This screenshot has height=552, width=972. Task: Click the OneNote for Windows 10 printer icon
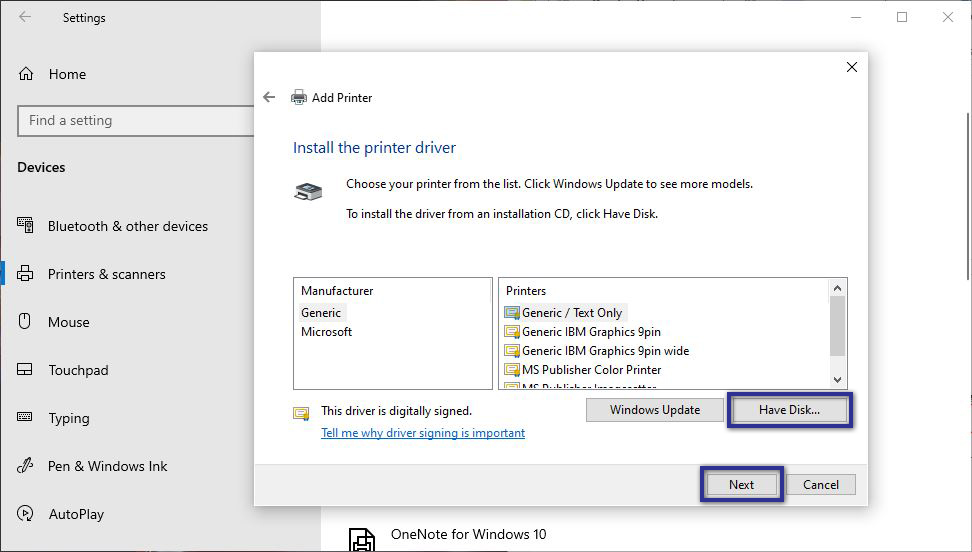[x=361, y=540]
